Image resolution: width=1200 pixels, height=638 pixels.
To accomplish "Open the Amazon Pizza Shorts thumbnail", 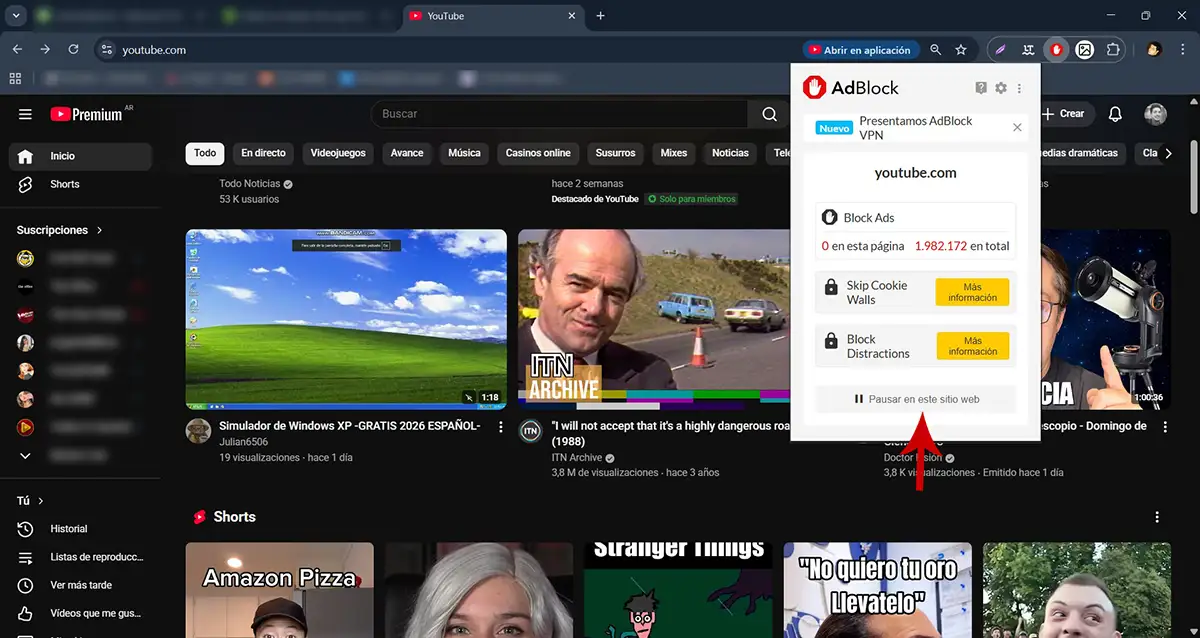I will 279,590.
